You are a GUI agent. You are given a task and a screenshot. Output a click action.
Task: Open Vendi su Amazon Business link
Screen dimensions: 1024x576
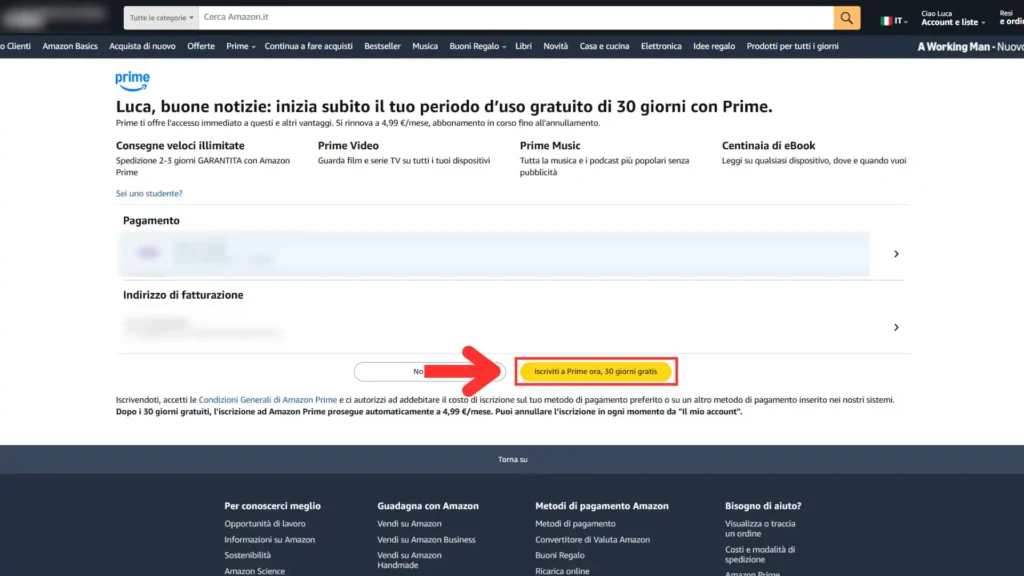(426, 539)
